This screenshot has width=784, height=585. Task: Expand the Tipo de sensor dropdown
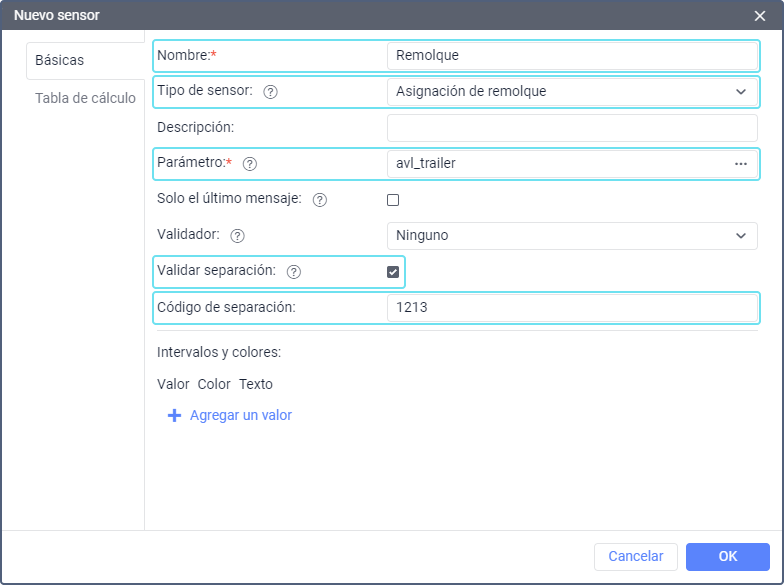pyautogui.click(x=572, y=92)
